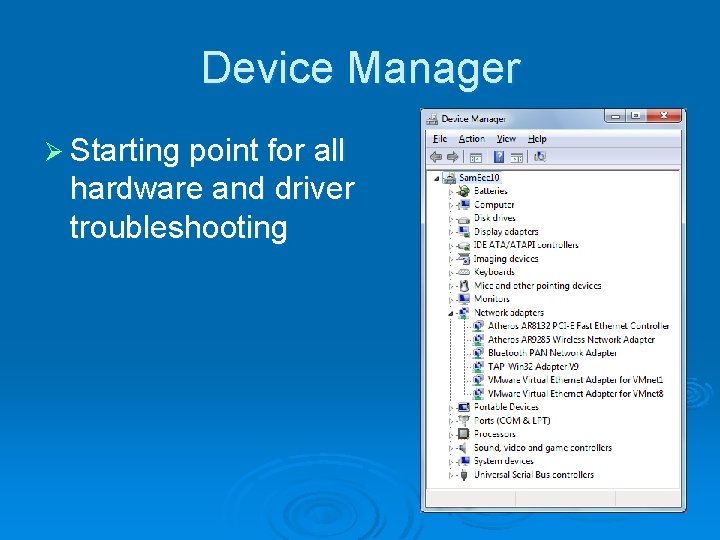This screenshot has height=540, width=720.
Task: Click the Monitors category icon
Action: pyautogui.click(x=464, y=299)
